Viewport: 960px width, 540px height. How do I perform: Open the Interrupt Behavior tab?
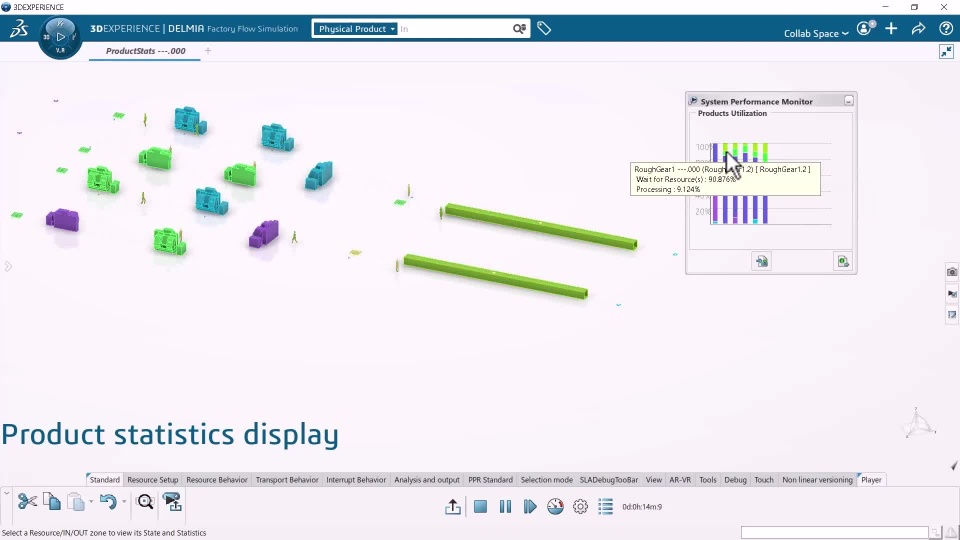click(356, 480)
